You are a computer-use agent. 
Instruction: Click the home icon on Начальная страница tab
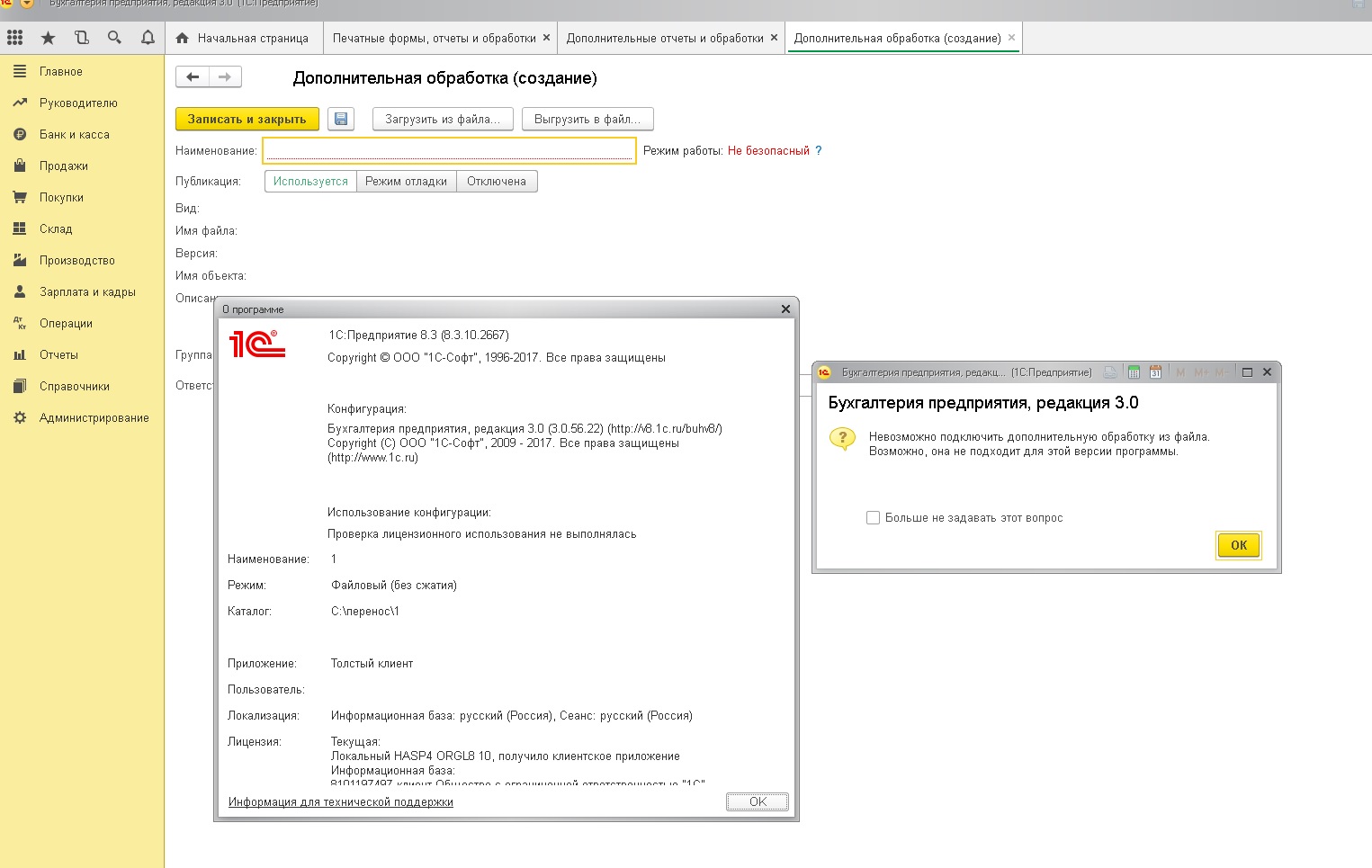183,38
